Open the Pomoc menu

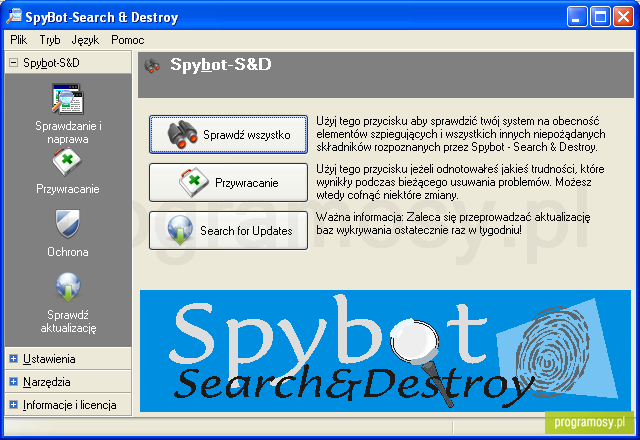click(x=128, y=40)
